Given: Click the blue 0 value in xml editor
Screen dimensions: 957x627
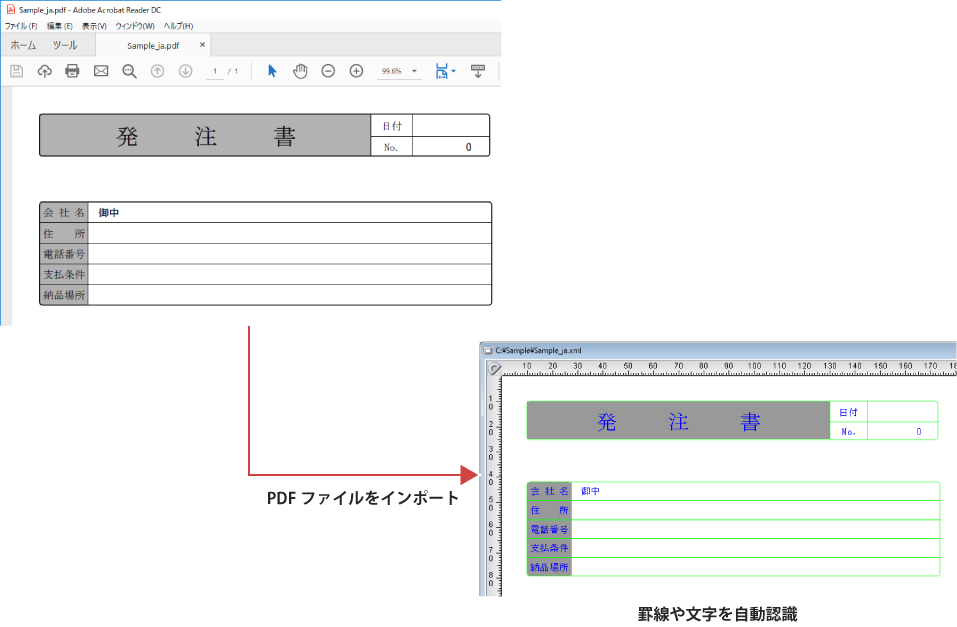Looking at the screenshot, I should coord(919,432).
